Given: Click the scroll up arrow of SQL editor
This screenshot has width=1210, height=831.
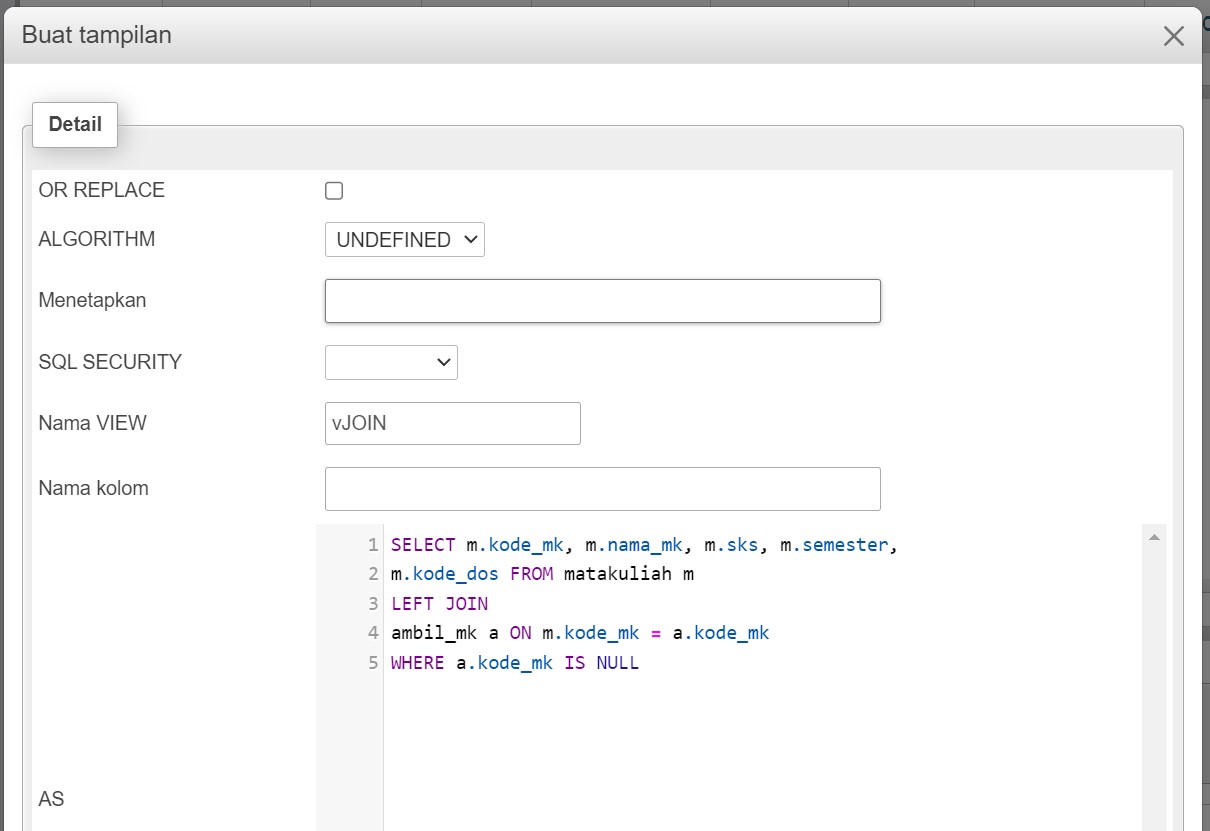Looking at the screenshot, I should (1154, 538).
